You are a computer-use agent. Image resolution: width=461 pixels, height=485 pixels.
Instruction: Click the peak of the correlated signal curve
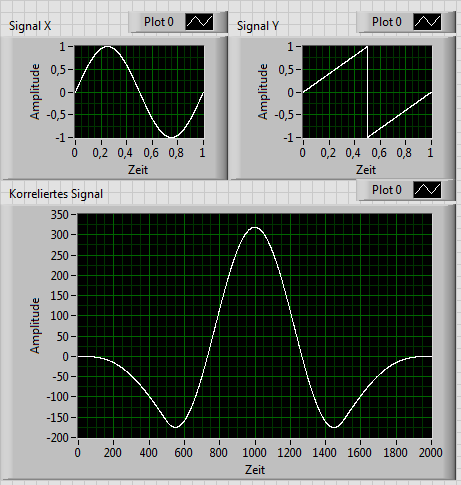[x=255, y=228]
